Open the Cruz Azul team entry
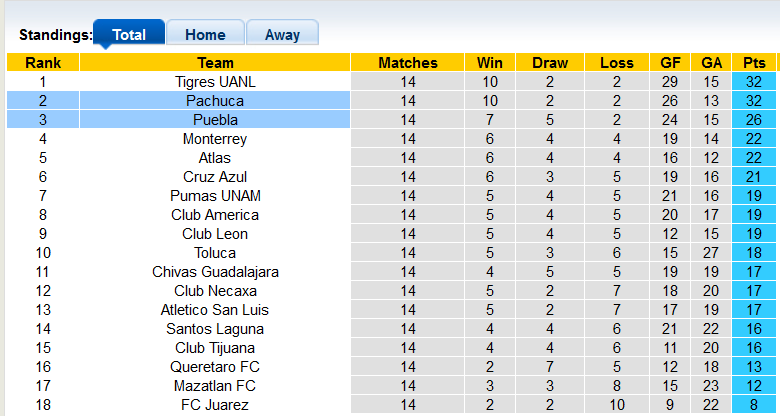 pos(215,177)
